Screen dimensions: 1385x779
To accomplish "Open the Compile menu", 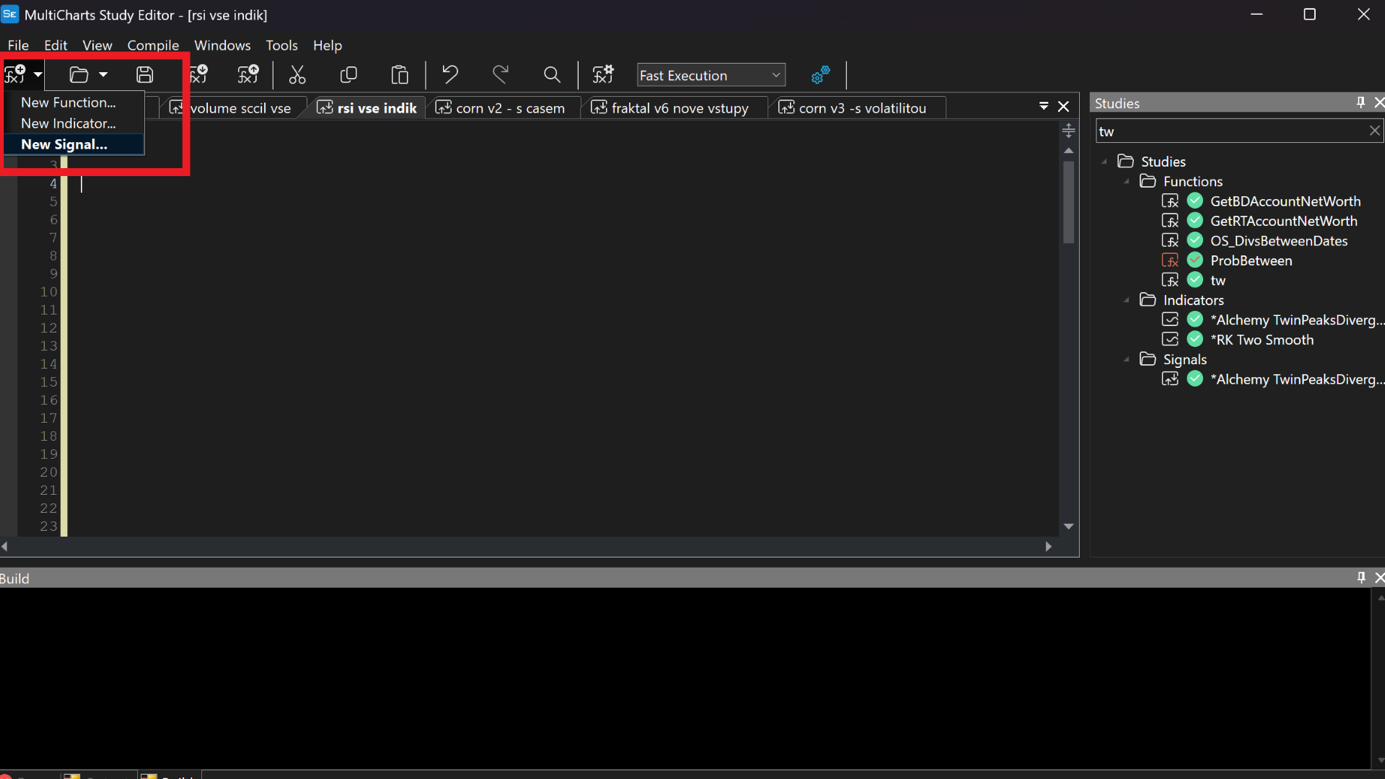I will (x=153, y=45).
